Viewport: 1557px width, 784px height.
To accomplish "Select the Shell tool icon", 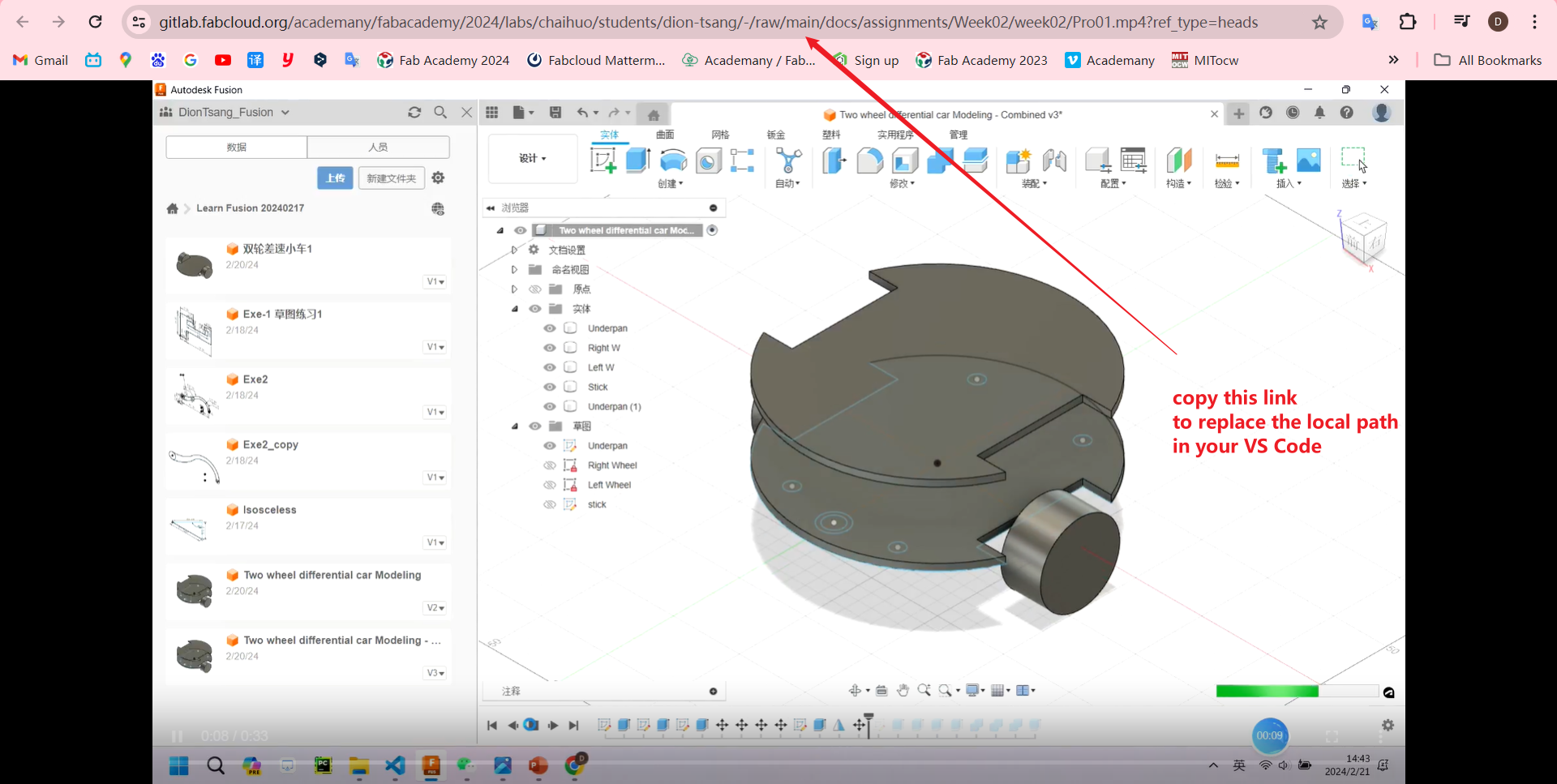I will click(905, 161).
